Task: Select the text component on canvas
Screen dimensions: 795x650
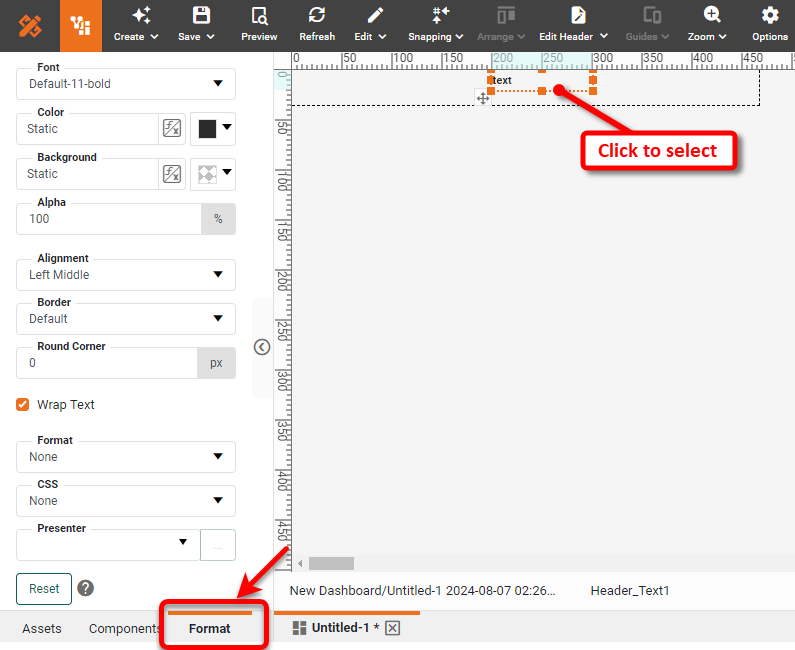Action: pyautogui.click(x=541, y=81)
